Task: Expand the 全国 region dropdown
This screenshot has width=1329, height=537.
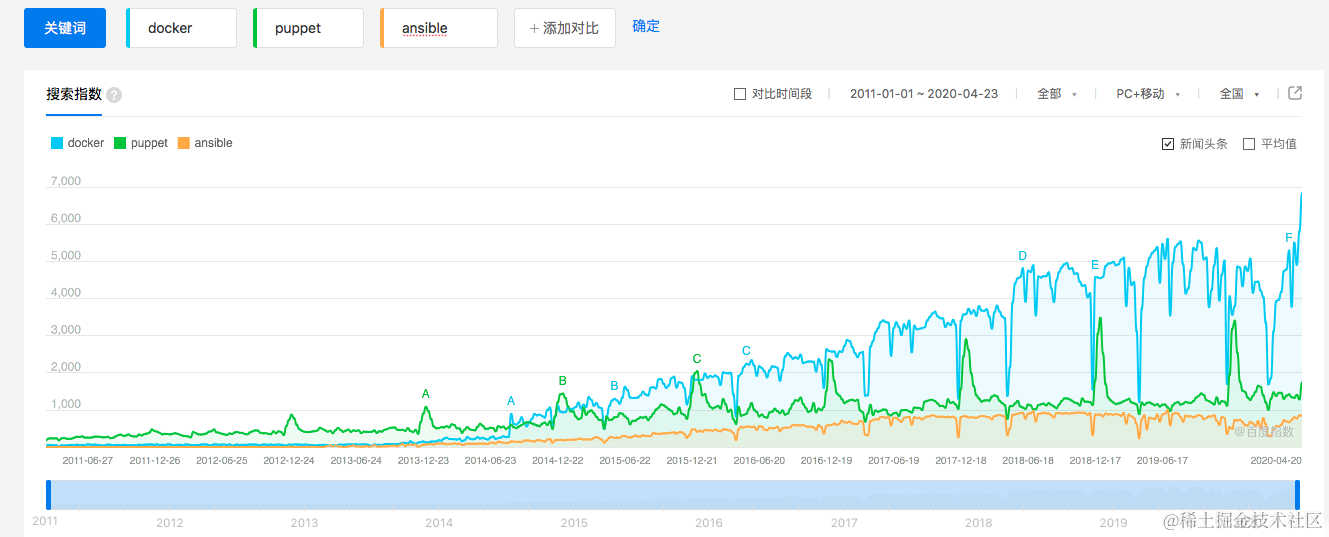Action: pyautogui.click(x=1239, y=94)
